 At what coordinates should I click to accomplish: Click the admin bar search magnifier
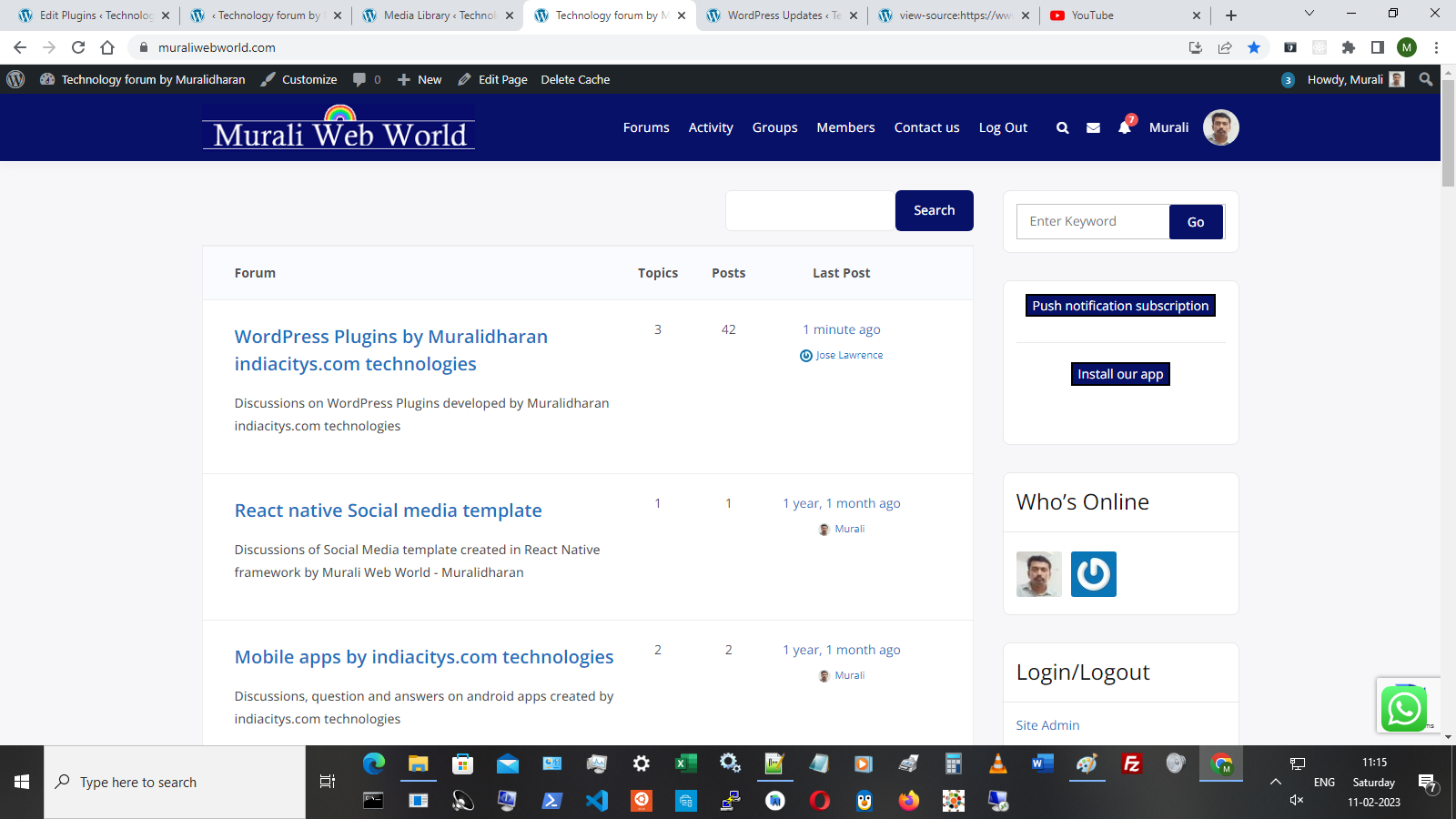coord(1426,79)
